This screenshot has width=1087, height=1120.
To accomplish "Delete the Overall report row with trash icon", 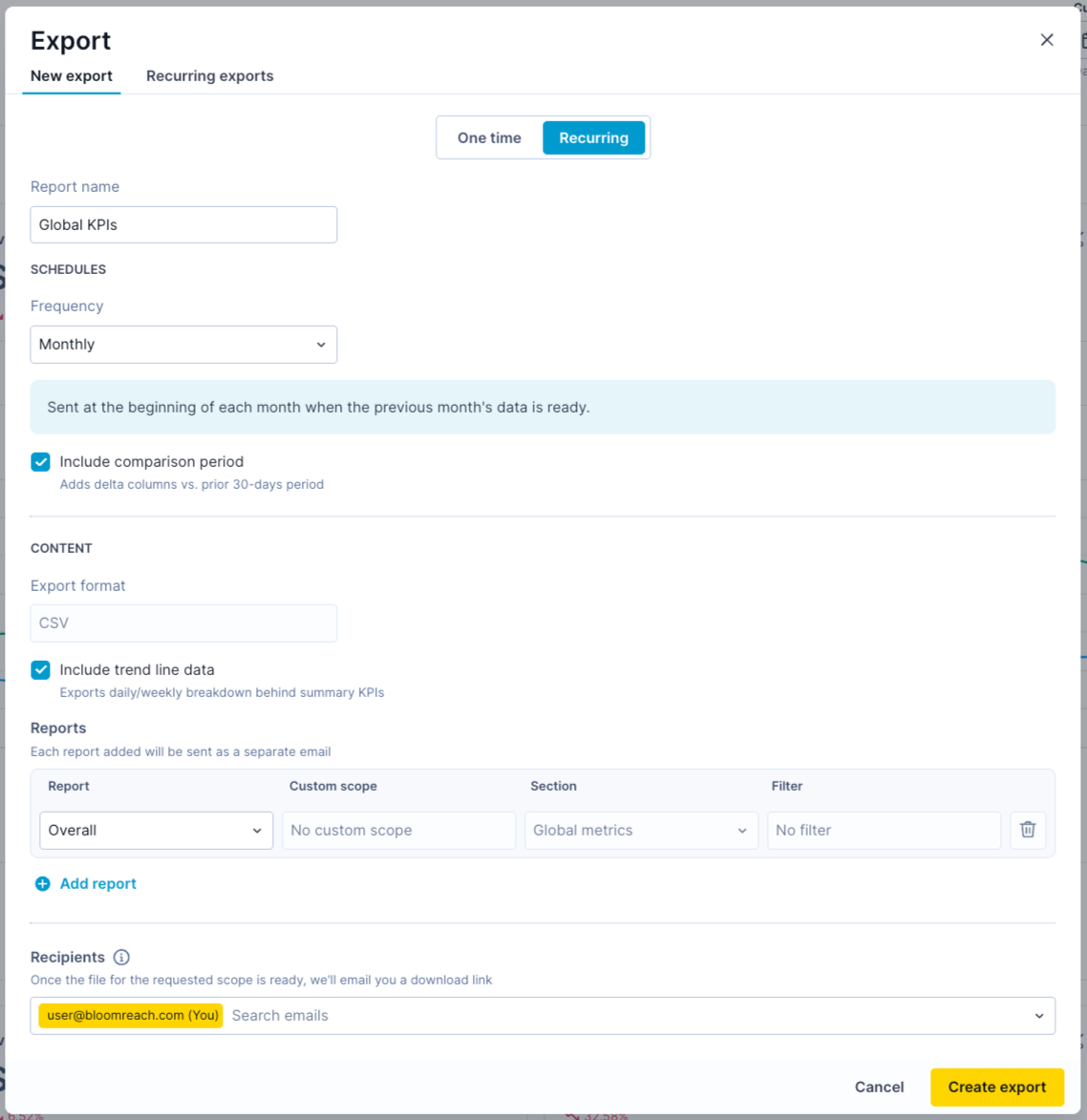I will [x=1028, y=830].
